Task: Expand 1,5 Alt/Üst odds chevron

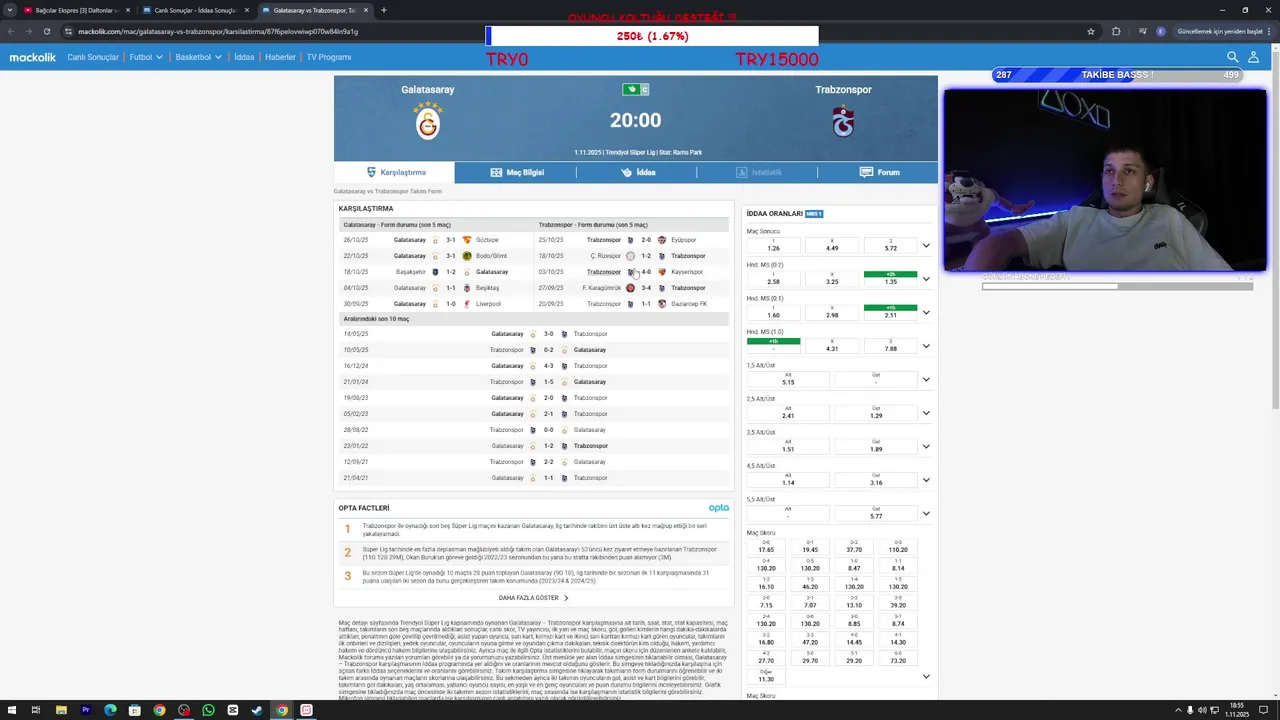Action: [926, 380]
